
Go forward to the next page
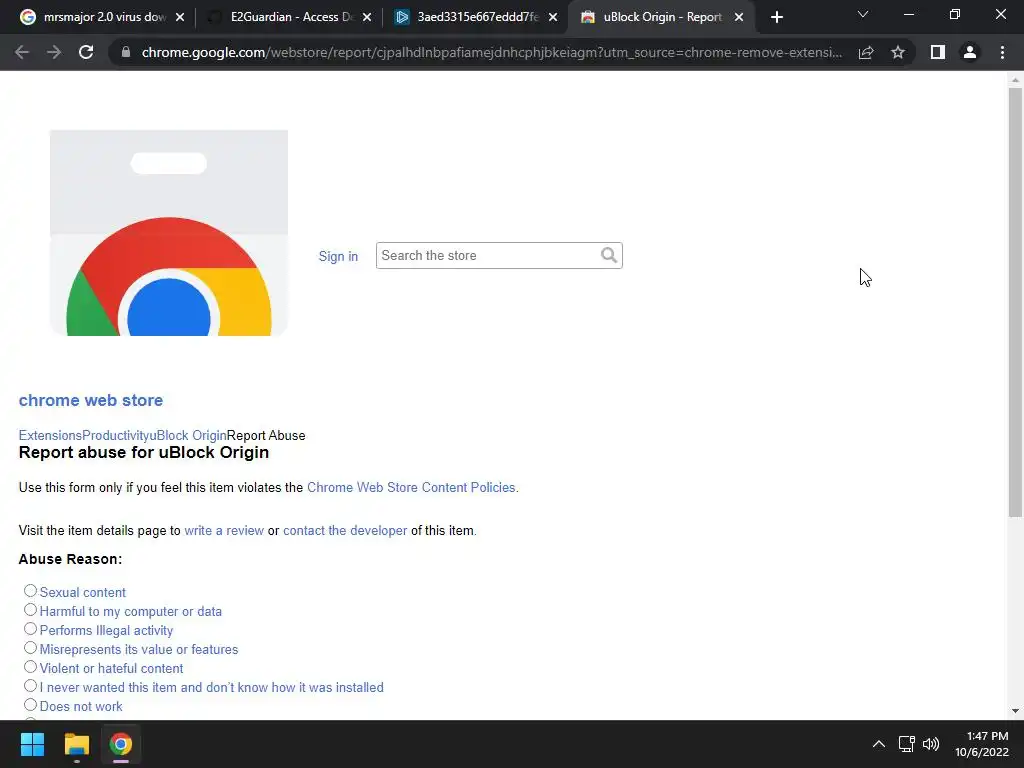click(54, 52)
